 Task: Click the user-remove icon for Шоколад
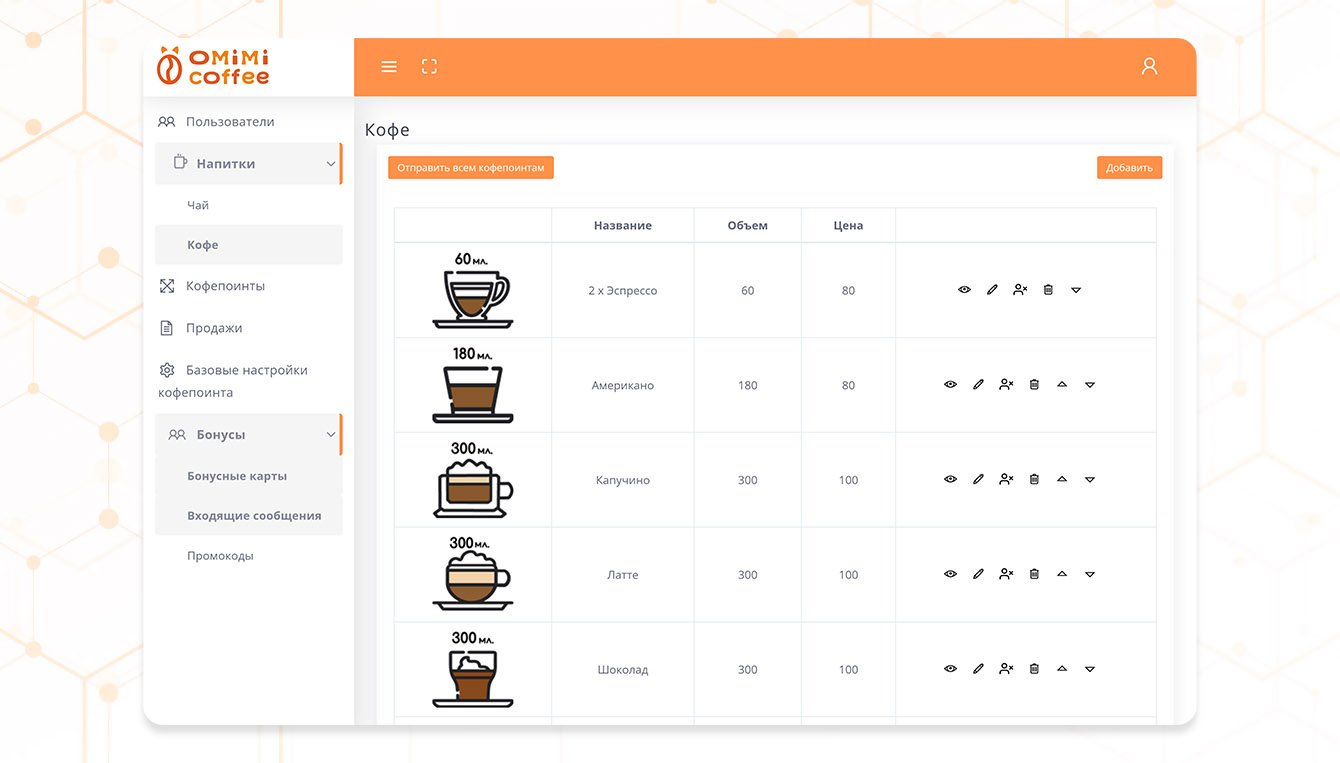(1006, 670)
